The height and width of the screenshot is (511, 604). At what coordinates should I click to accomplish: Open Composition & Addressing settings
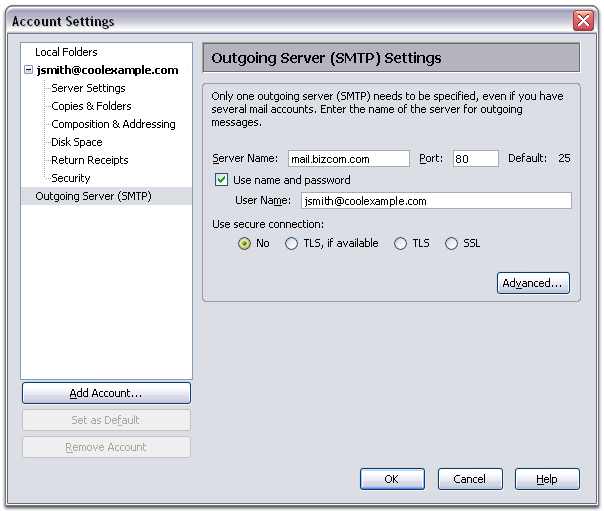tap(113, 124)
